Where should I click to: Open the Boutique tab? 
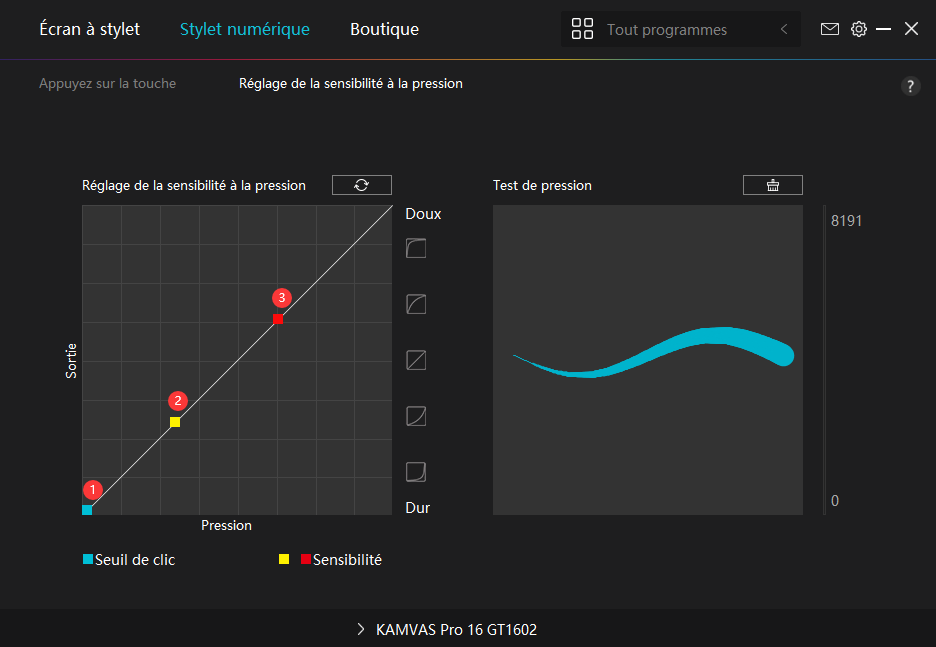coord(384,29)
